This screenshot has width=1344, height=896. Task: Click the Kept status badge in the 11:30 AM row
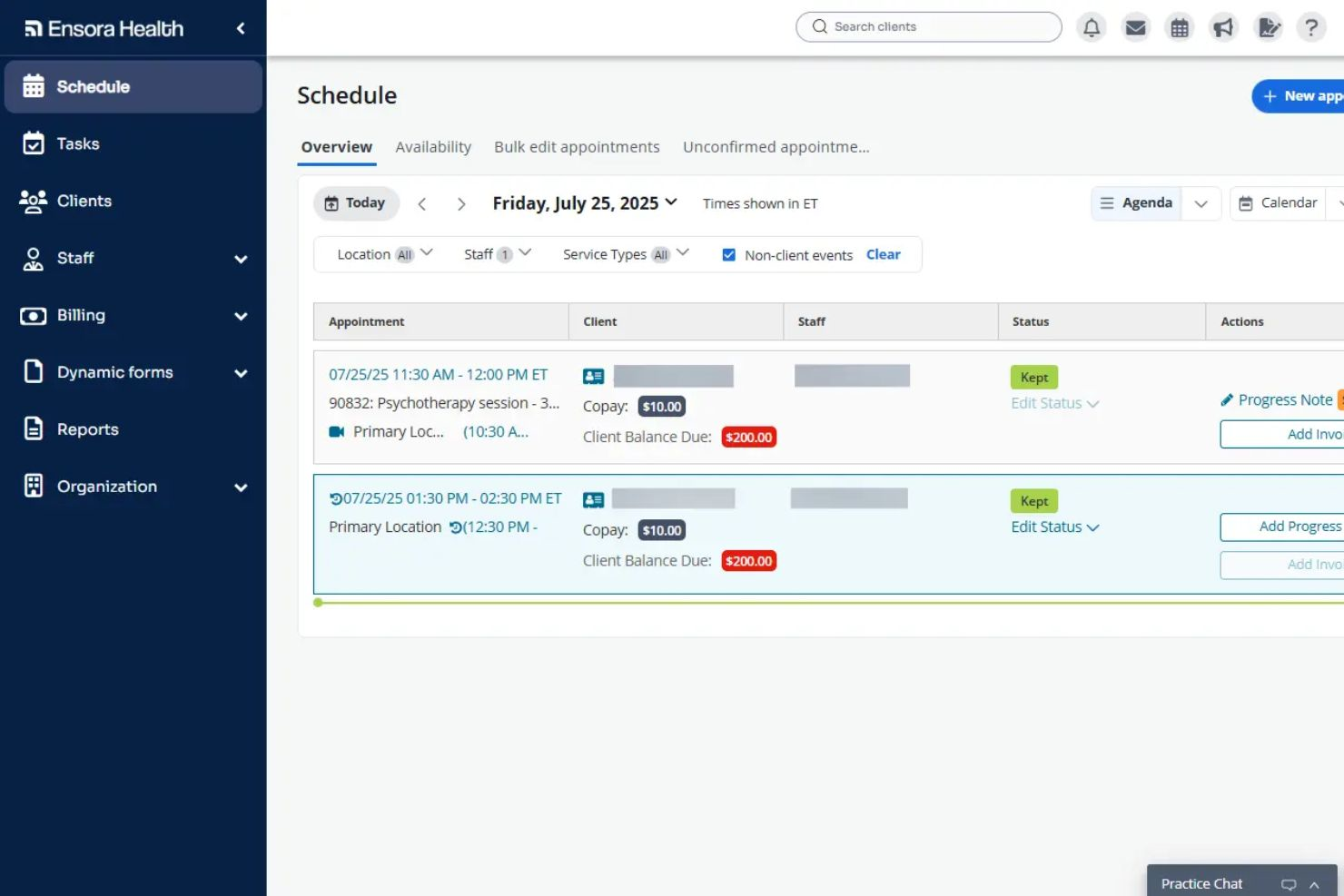[1034, 377]
